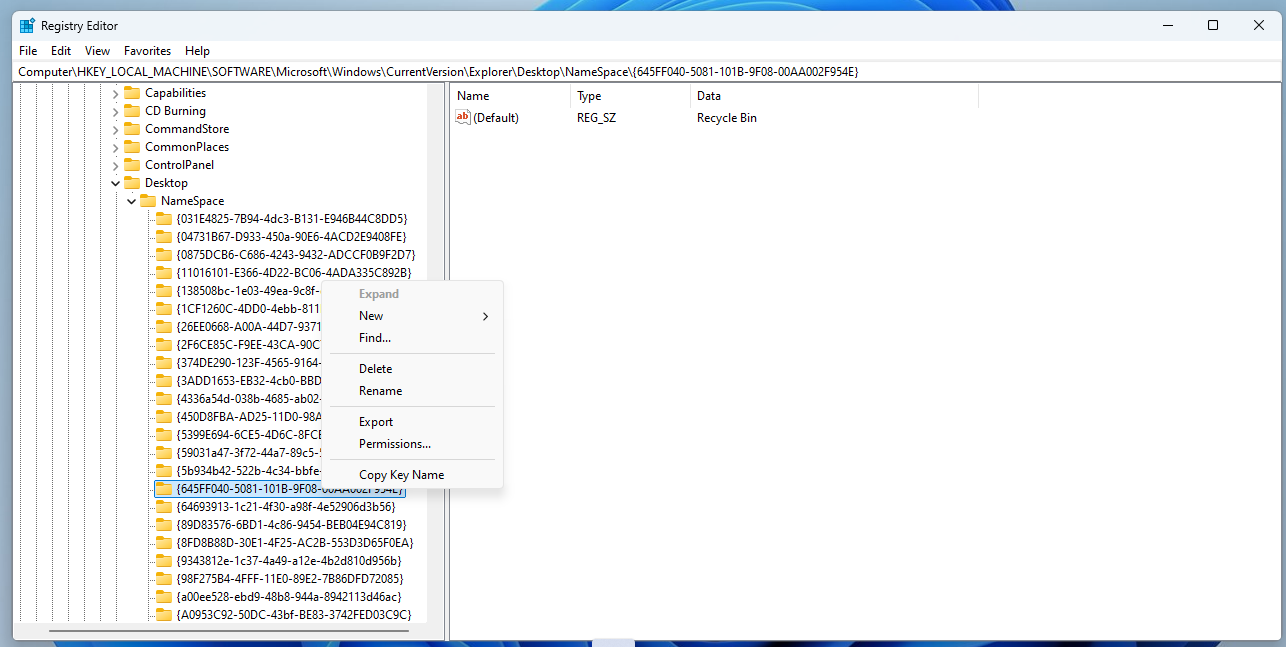The height and width of the screenshot is (647, 1286).
Task: Expand the CommonPlaces key
Action: point(115,147)
